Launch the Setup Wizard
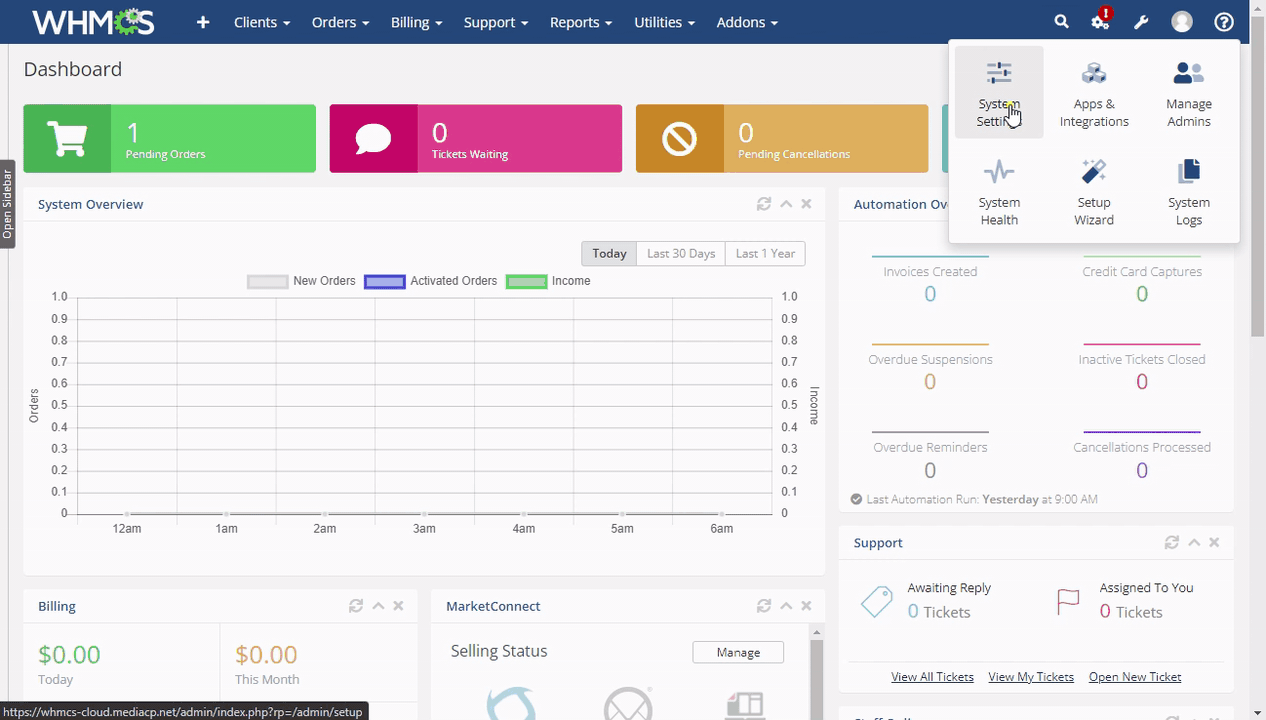The height and width of the screenshot is (720, 1266). click(x=1094, y=191)
